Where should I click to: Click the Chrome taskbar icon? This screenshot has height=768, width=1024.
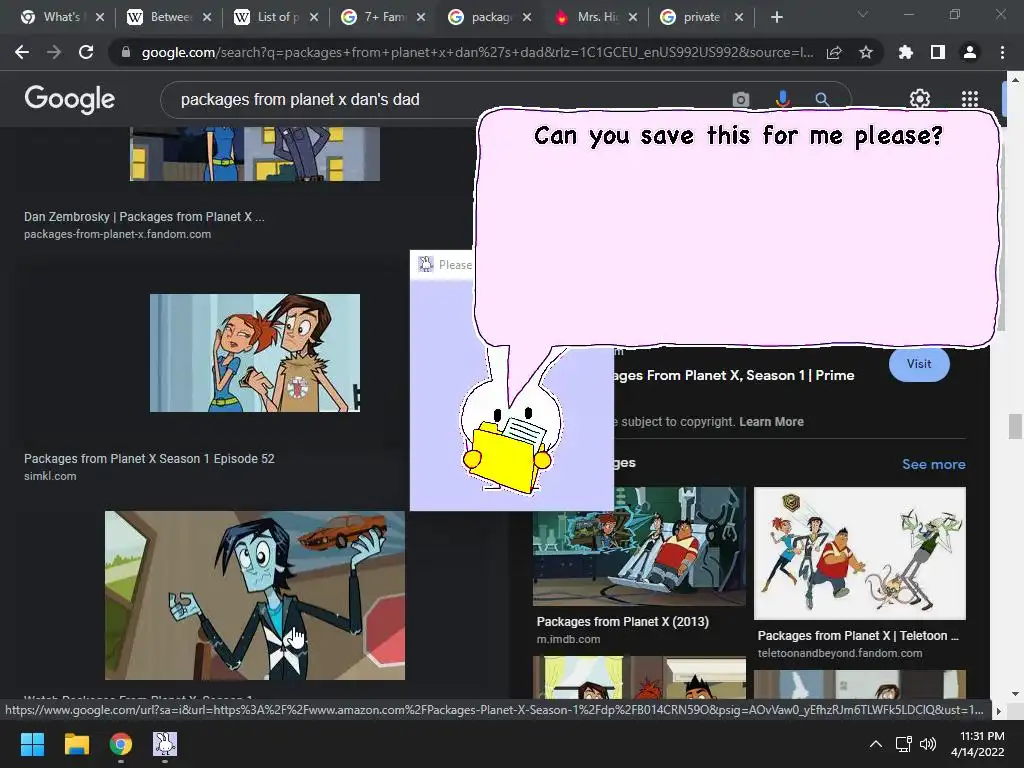[x=121, y=744]
